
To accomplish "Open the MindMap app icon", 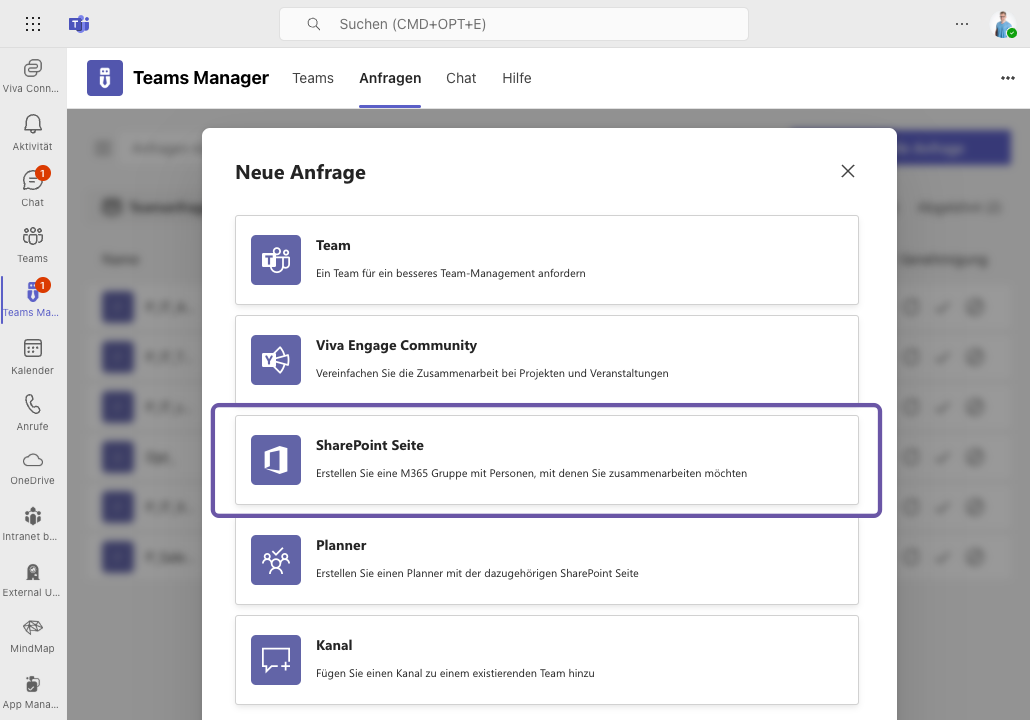I will click(33, 634).
